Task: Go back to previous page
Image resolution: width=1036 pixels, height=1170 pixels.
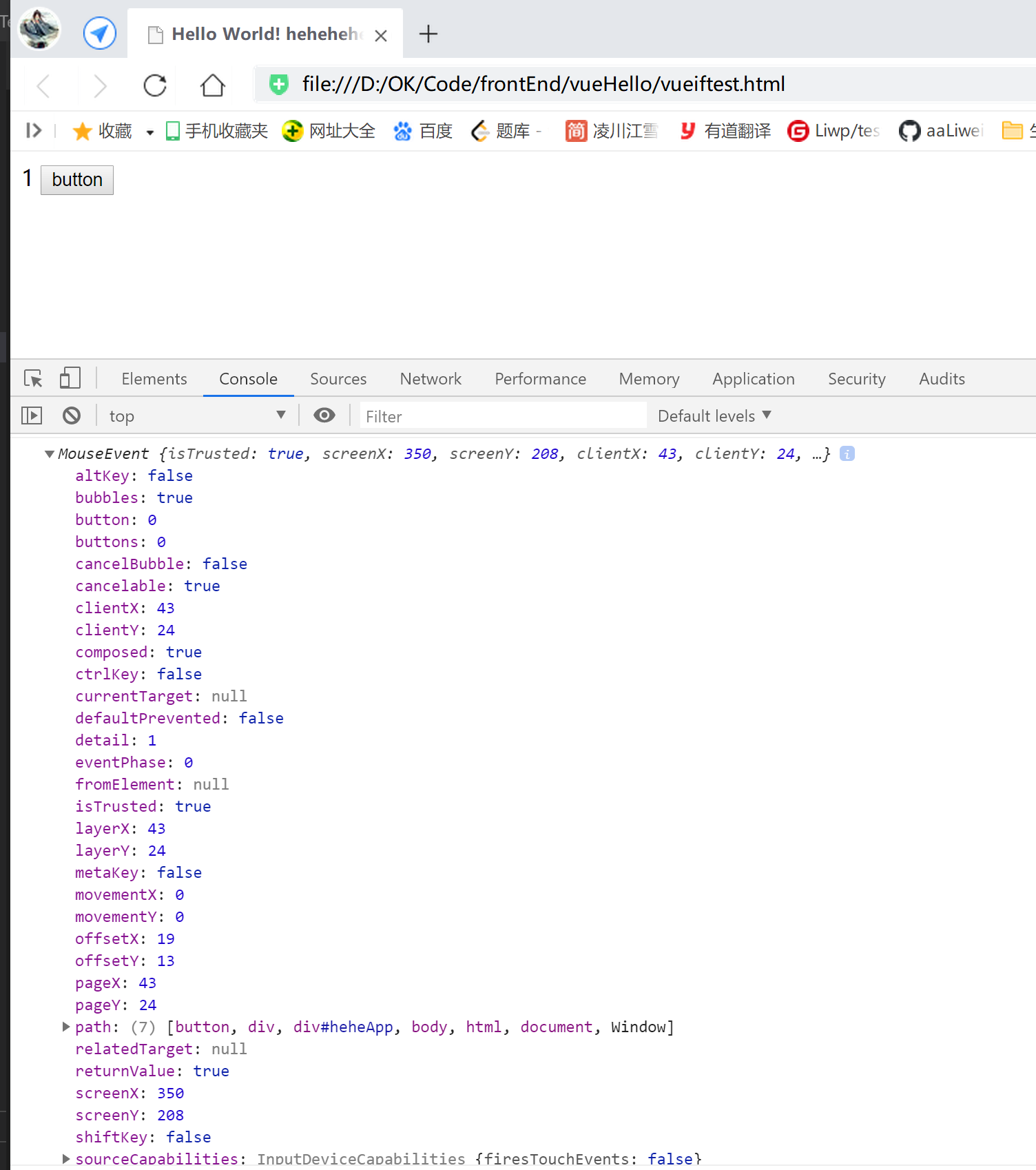Action: [x=44, y=86]
